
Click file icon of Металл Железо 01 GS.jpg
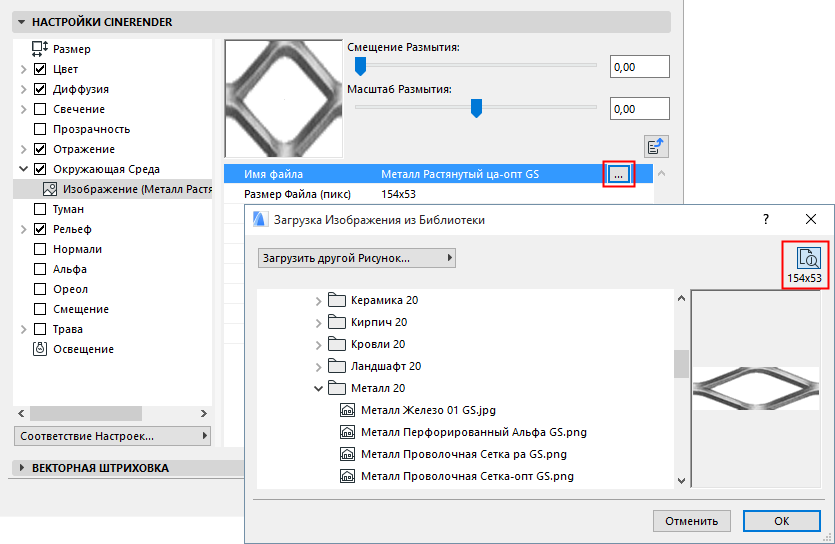[x=347, y=410]
